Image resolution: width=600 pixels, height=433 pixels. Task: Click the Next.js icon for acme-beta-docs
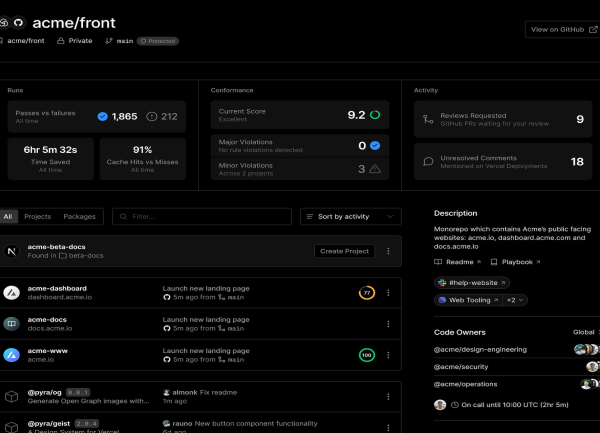point(12,251)
